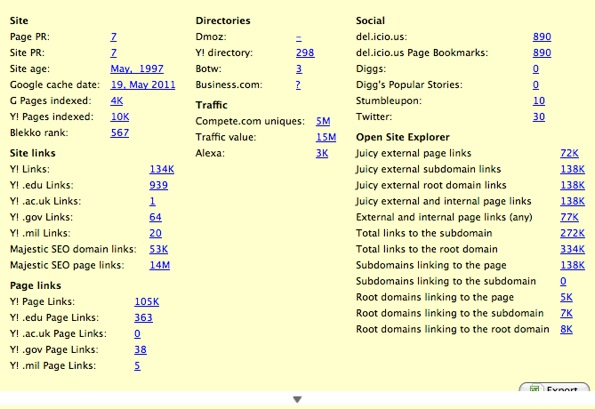Click Subdomains linking to the page 138K
595x409 pixels.
pyautogui.click(x=573, y=265)
